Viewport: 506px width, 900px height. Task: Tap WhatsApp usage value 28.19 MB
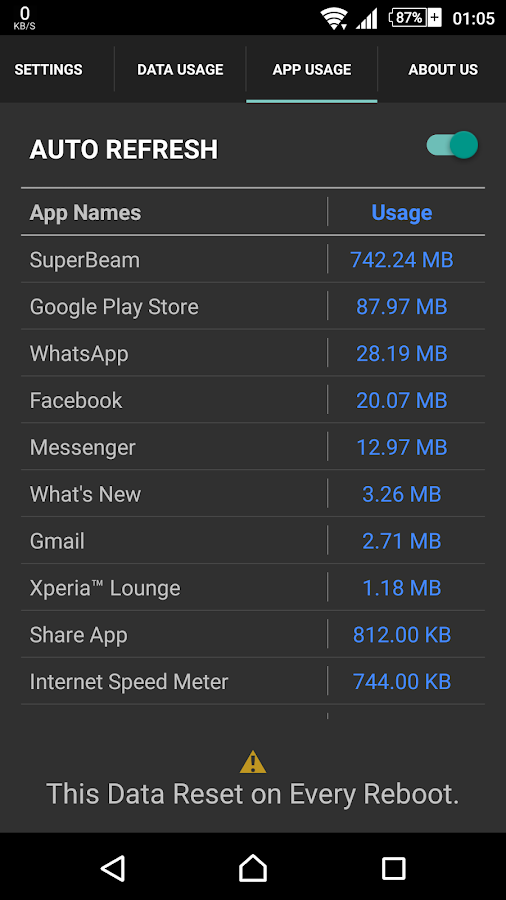402,354
